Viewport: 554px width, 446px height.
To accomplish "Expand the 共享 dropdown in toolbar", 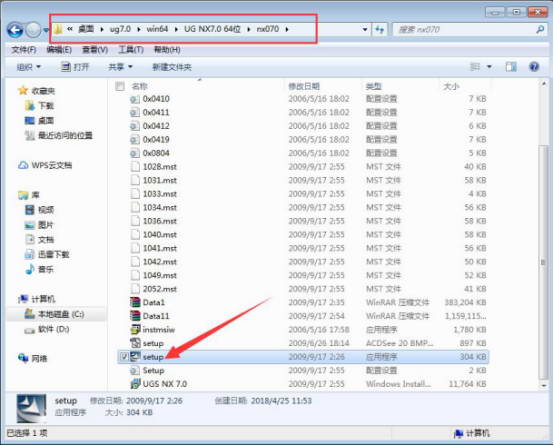I will (120, 67).
